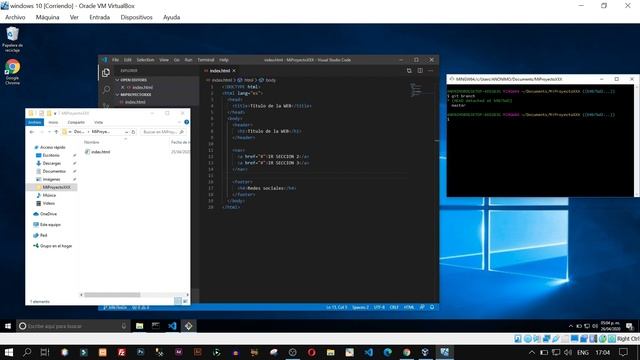Show hidden icons chevron in host system tray

click(531, 352)
